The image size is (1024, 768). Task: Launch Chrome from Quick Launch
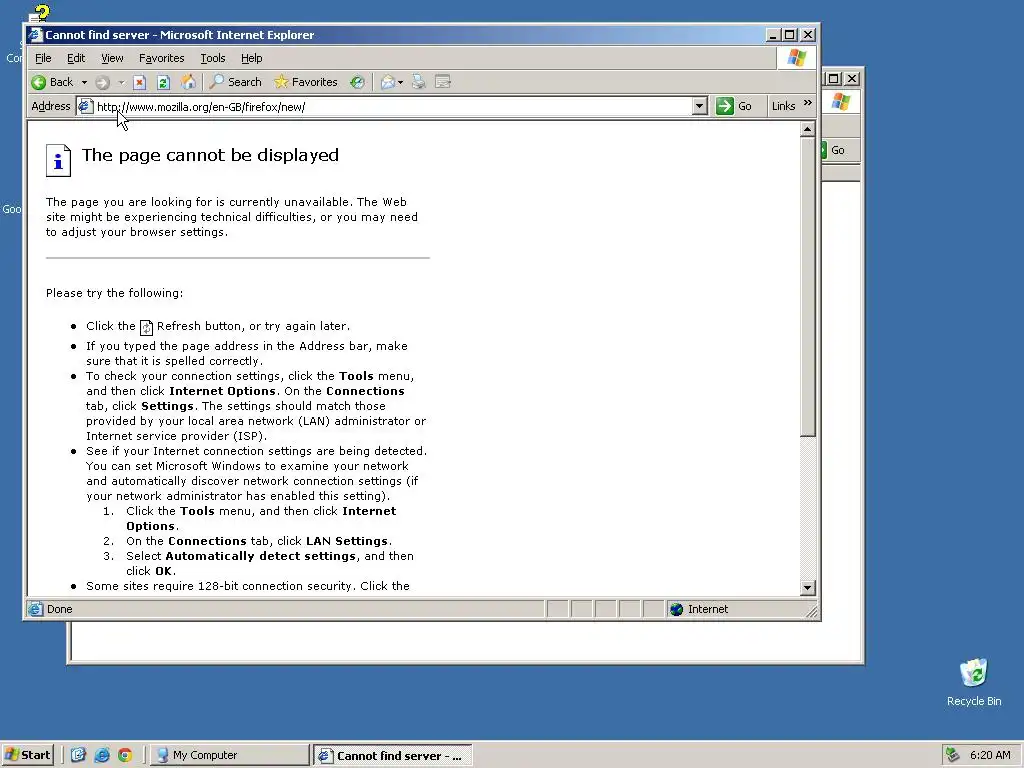[125, 755]
